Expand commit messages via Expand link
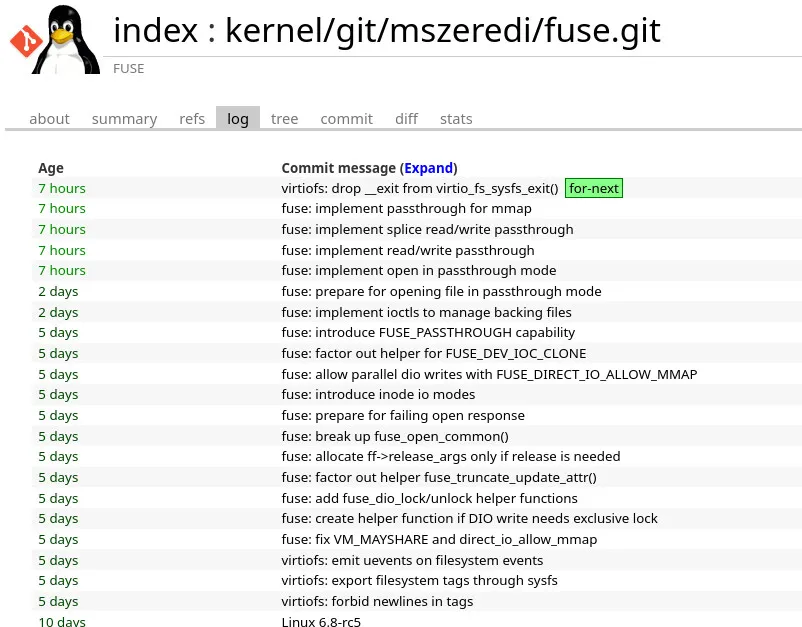The height and width of the screenshot is (627, 802). pos(428,168)
